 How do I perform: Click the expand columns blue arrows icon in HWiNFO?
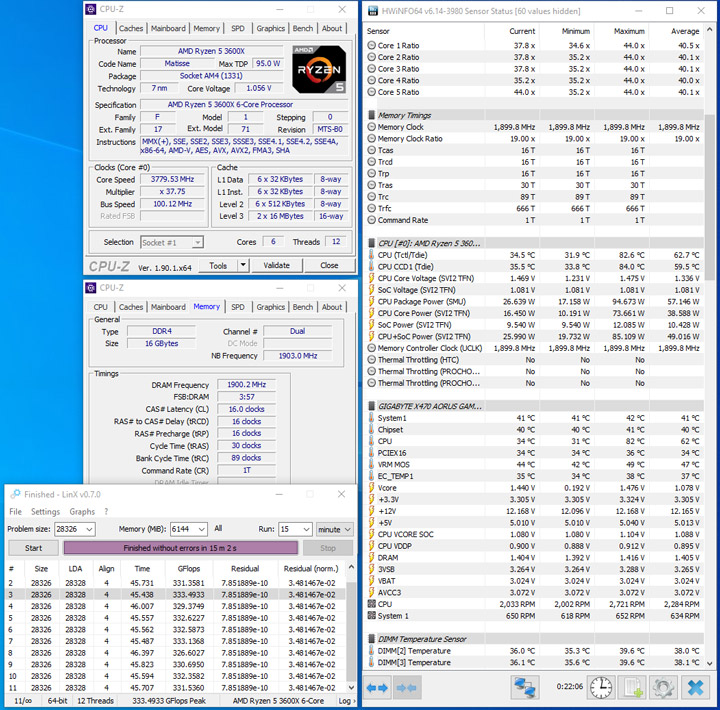(x=378, y=688)
